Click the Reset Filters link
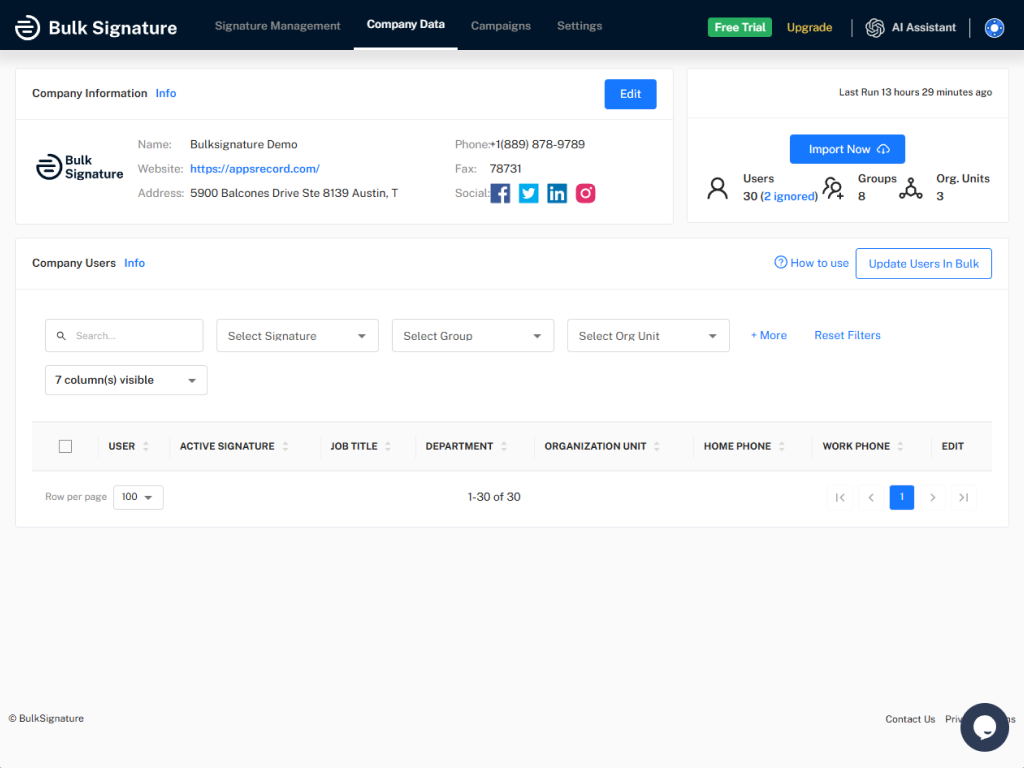Image resolution: width=1024 pixels, height=768 pixels. point(847,335)
